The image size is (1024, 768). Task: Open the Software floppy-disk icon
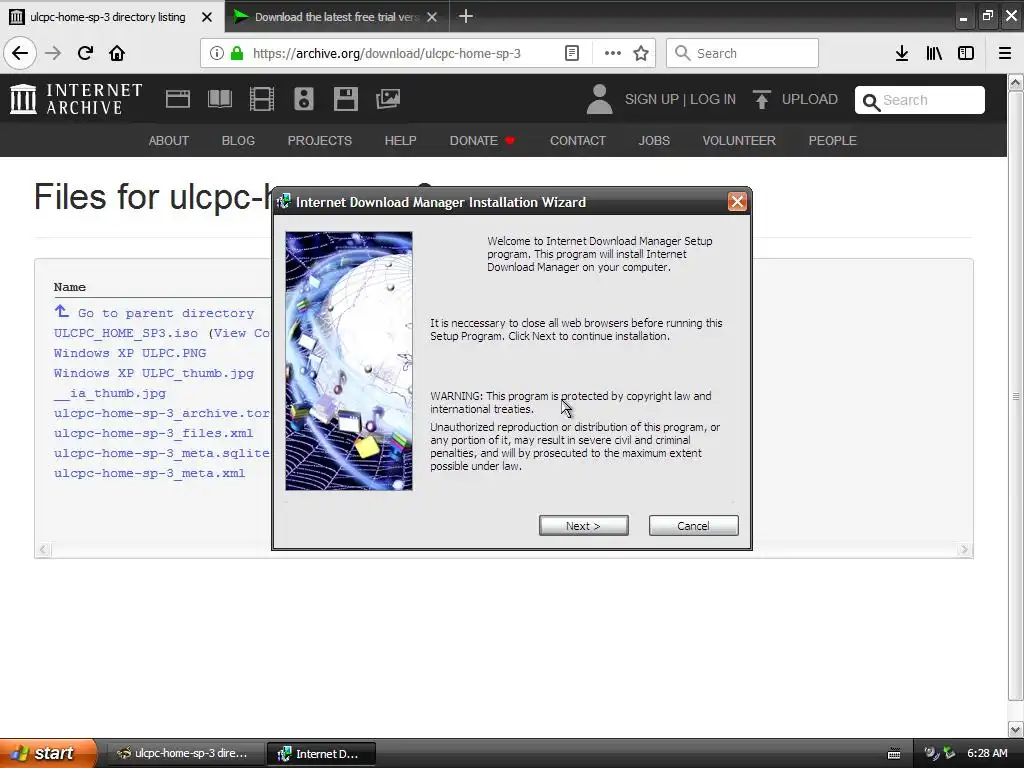coord(345,99)
